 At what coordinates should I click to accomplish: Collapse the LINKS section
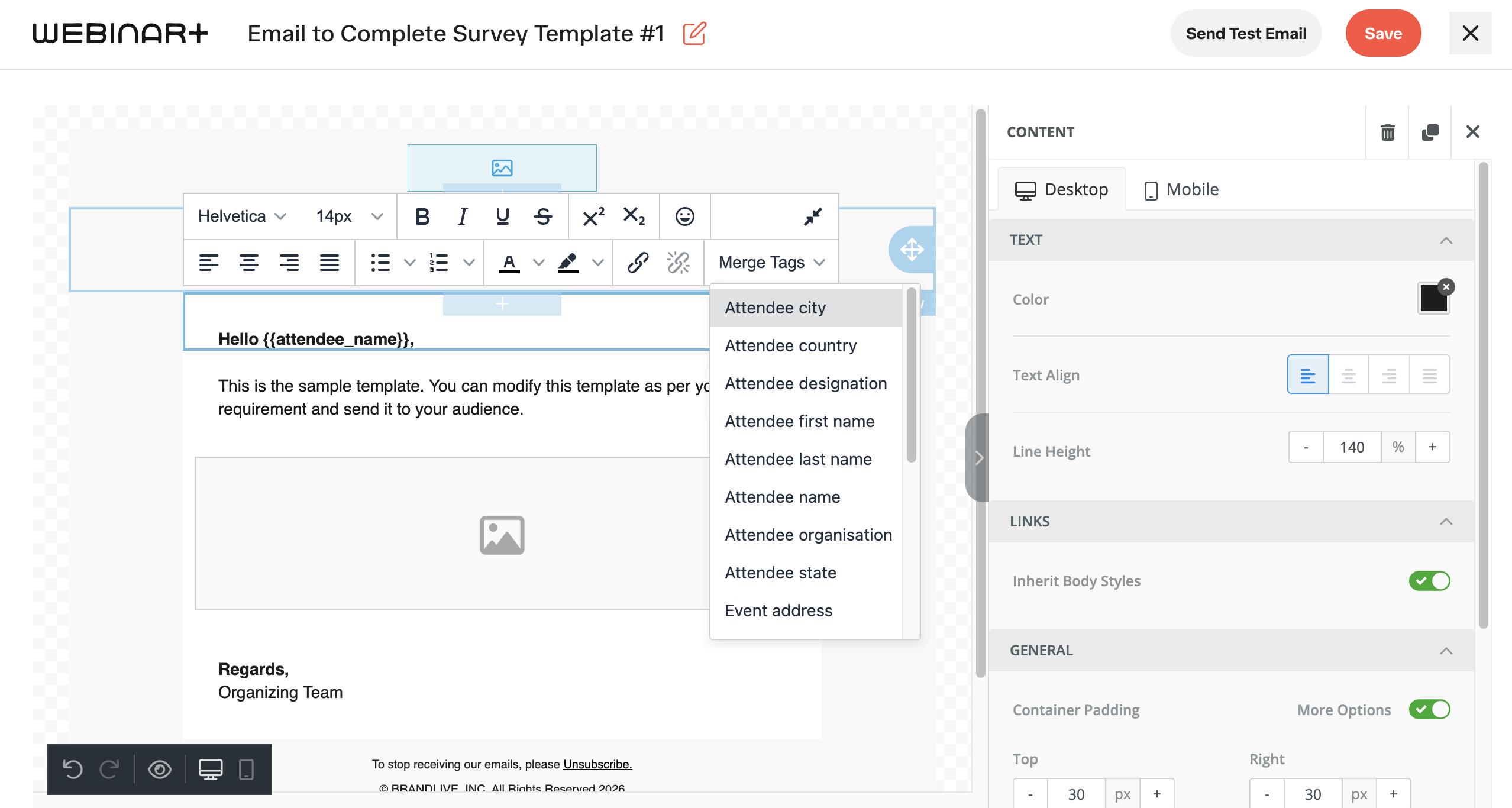tap(1446, 522)
